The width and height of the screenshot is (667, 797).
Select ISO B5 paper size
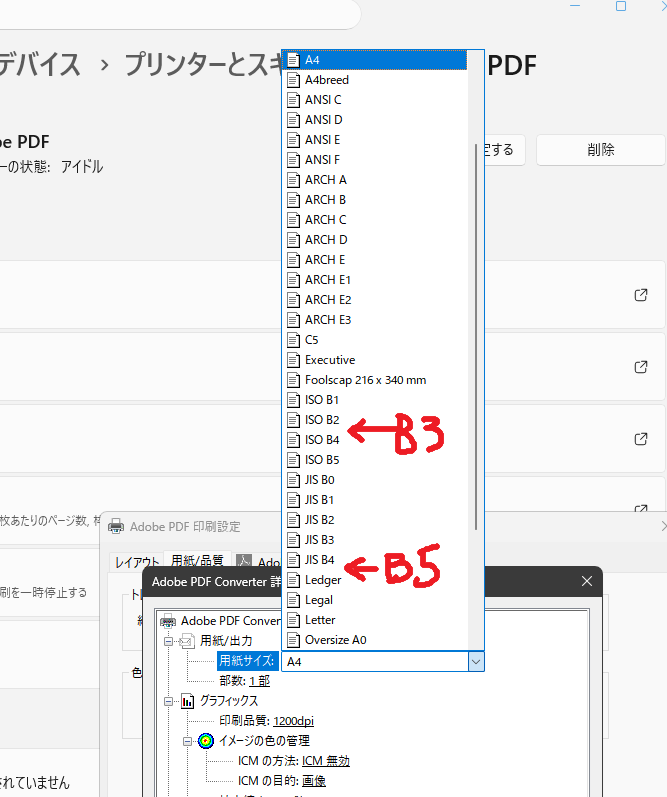point(375,460)
